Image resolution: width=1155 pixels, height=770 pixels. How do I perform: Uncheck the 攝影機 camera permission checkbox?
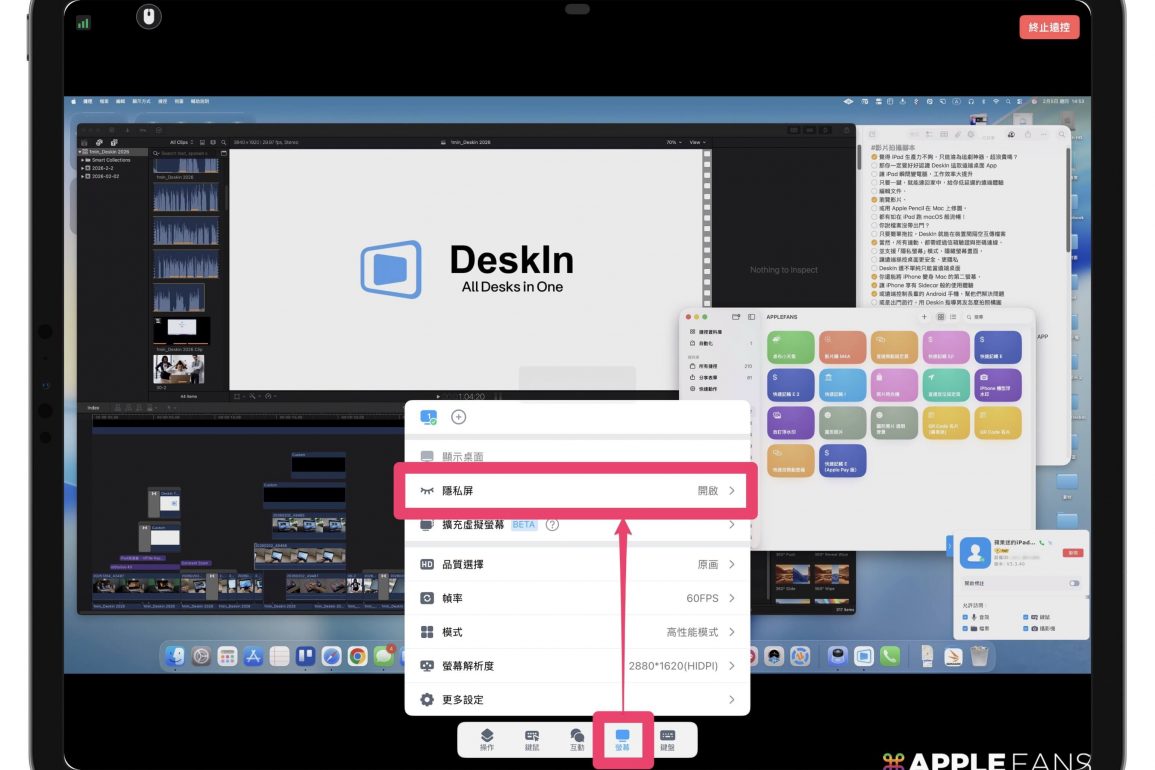click(1027, 629)
